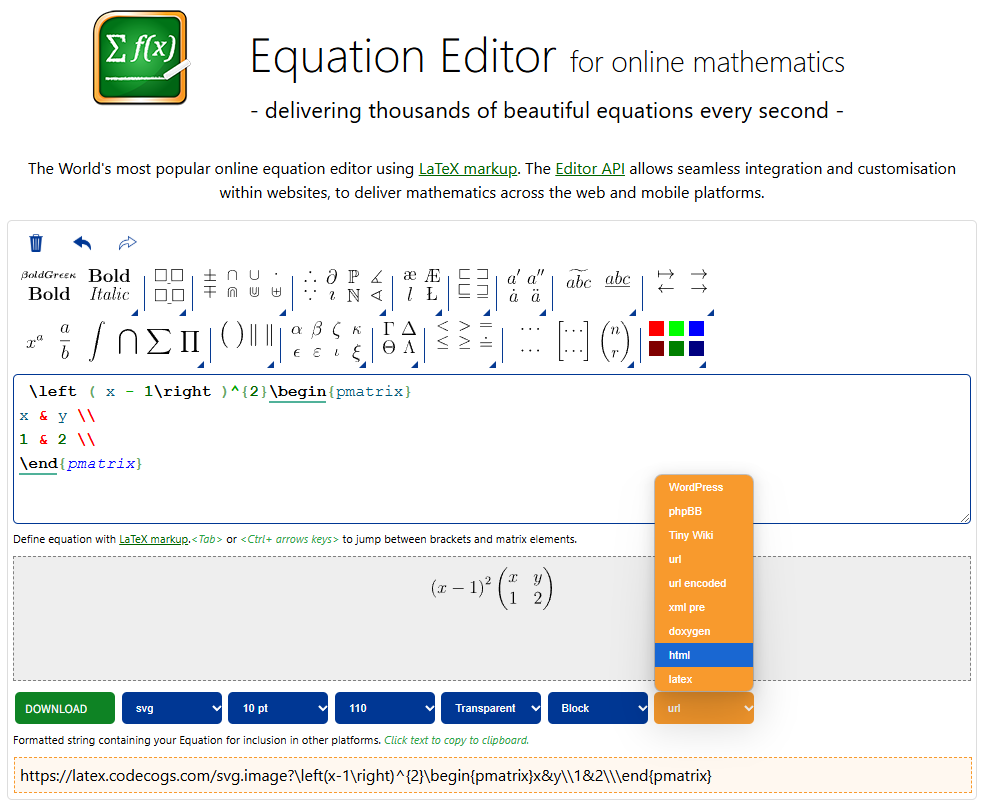Insert the bracketed matrix template
This screenshot has height=801, width=982.
coord(573,342)
